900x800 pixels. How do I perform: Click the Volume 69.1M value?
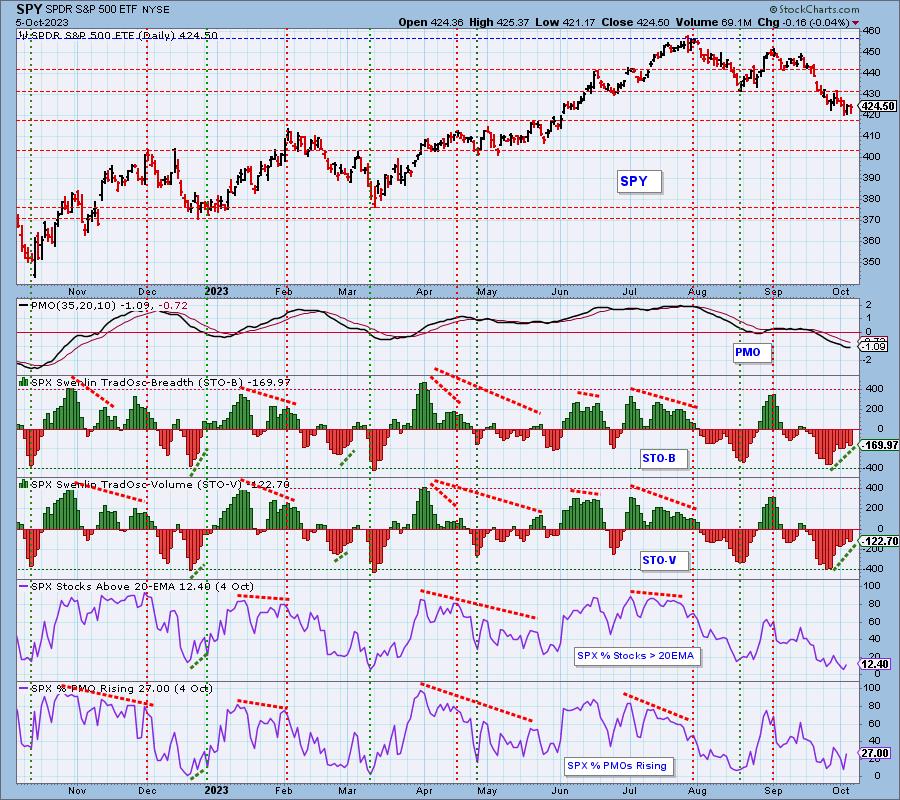pos(713,22)
